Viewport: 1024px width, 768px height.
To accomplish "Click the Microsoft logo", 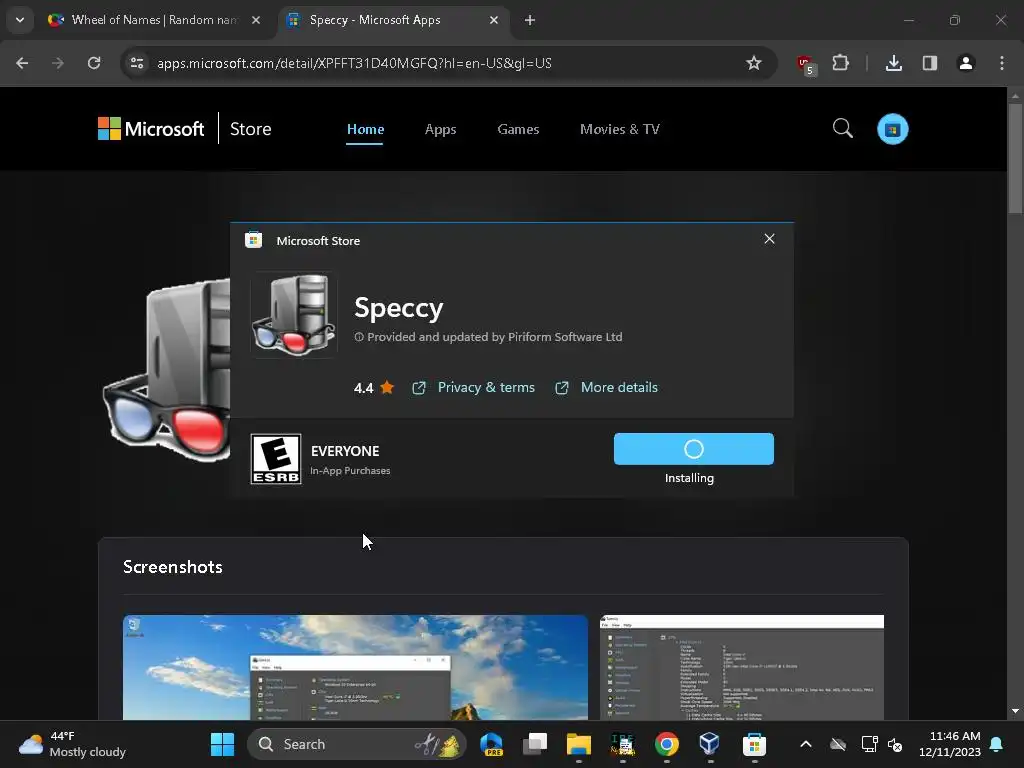I will pos(151,129).
